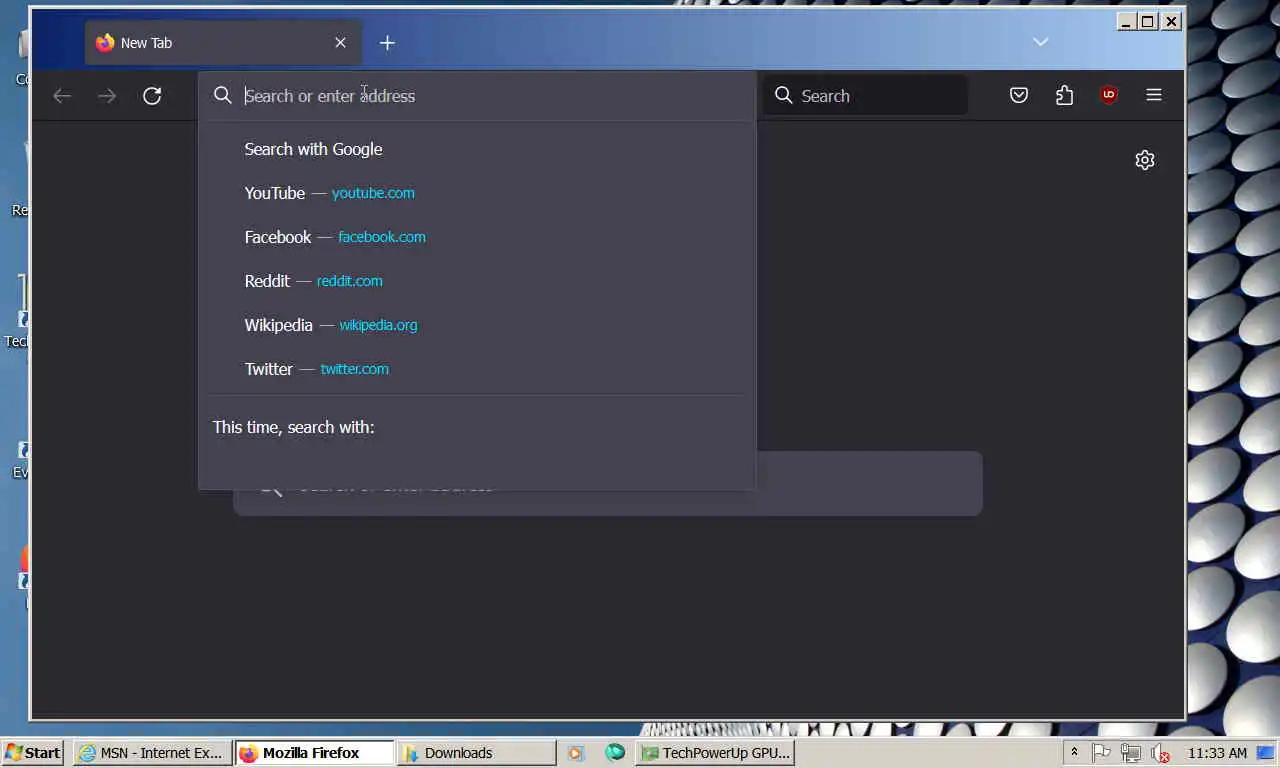1280x768 pixels.
Task: Click the Windows Start button
Action: pyautogui.click(x=33, y=753)
